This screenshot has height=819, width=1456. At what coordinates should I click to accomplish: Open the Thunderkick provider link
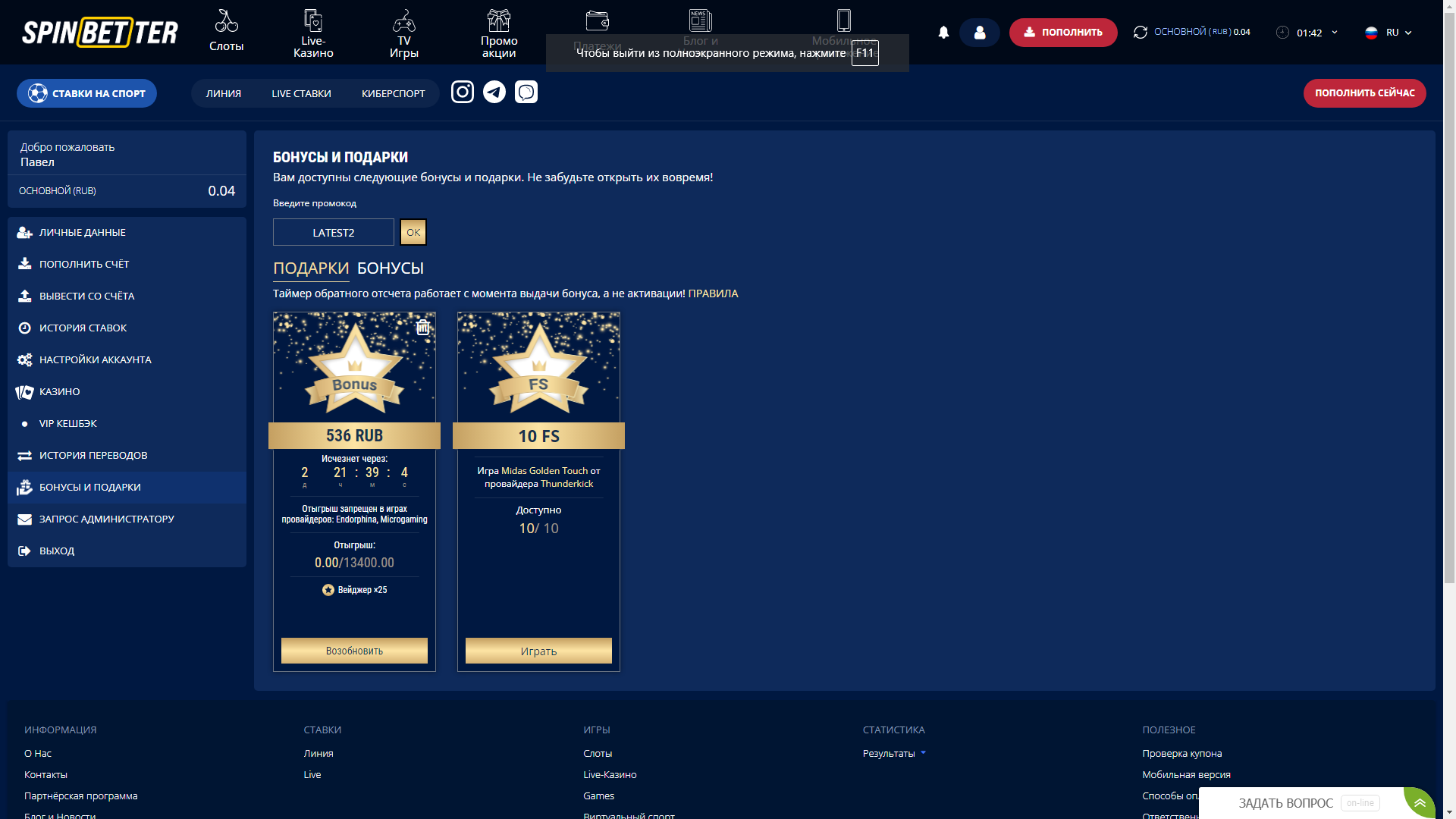(x=566, y=484)
